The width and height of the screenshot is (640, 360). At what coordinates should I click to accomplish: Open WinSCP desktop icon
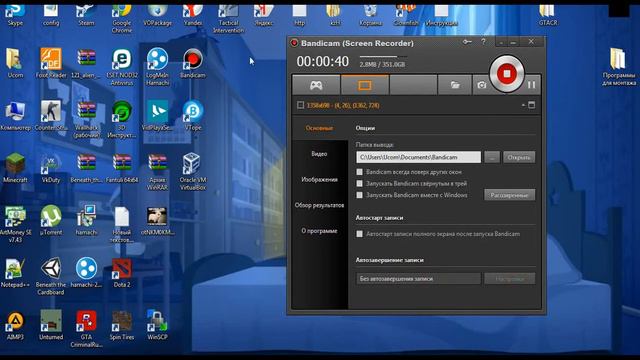(x=157, y=325)
